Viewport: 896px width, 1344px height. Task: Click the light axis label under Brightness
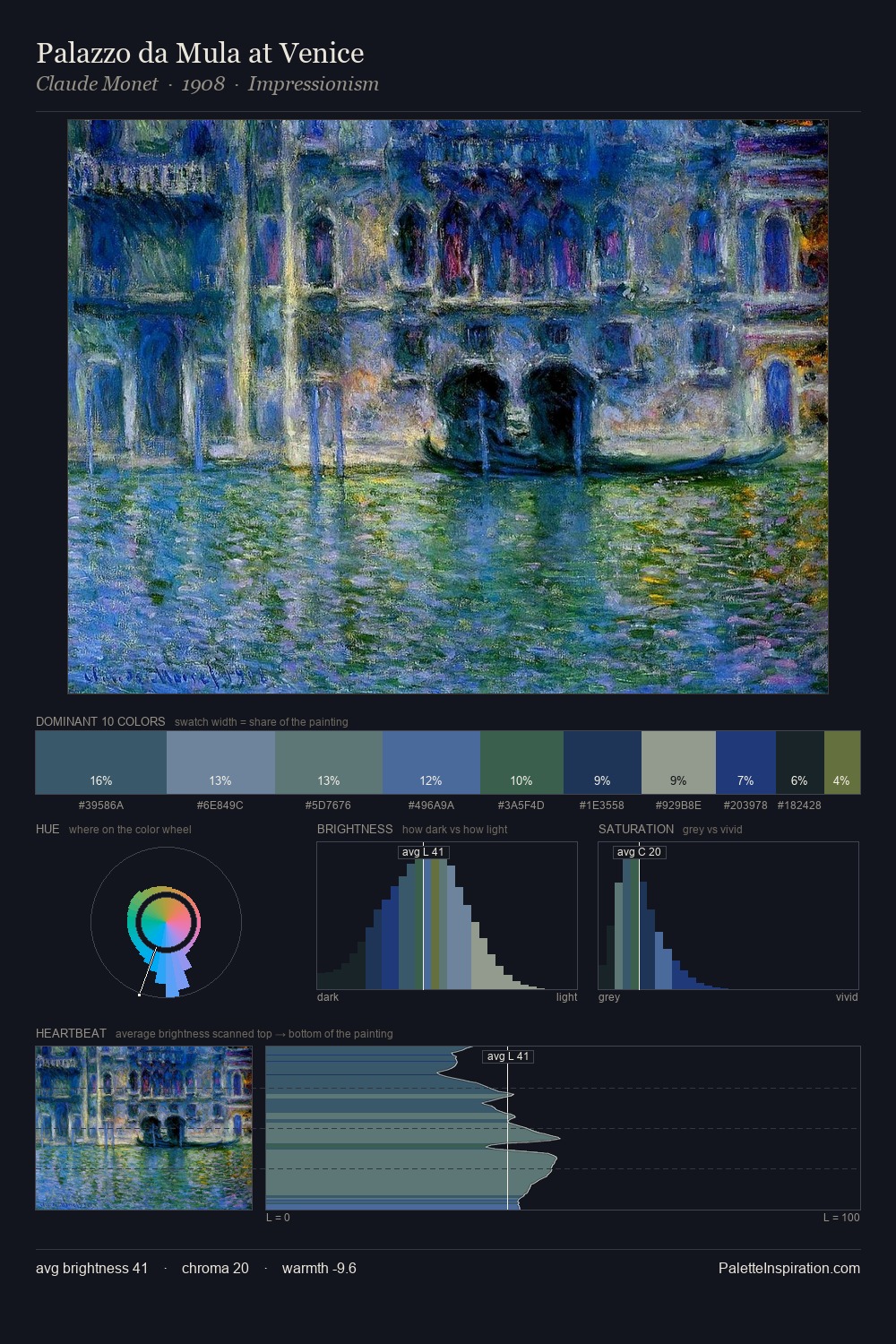566,997
